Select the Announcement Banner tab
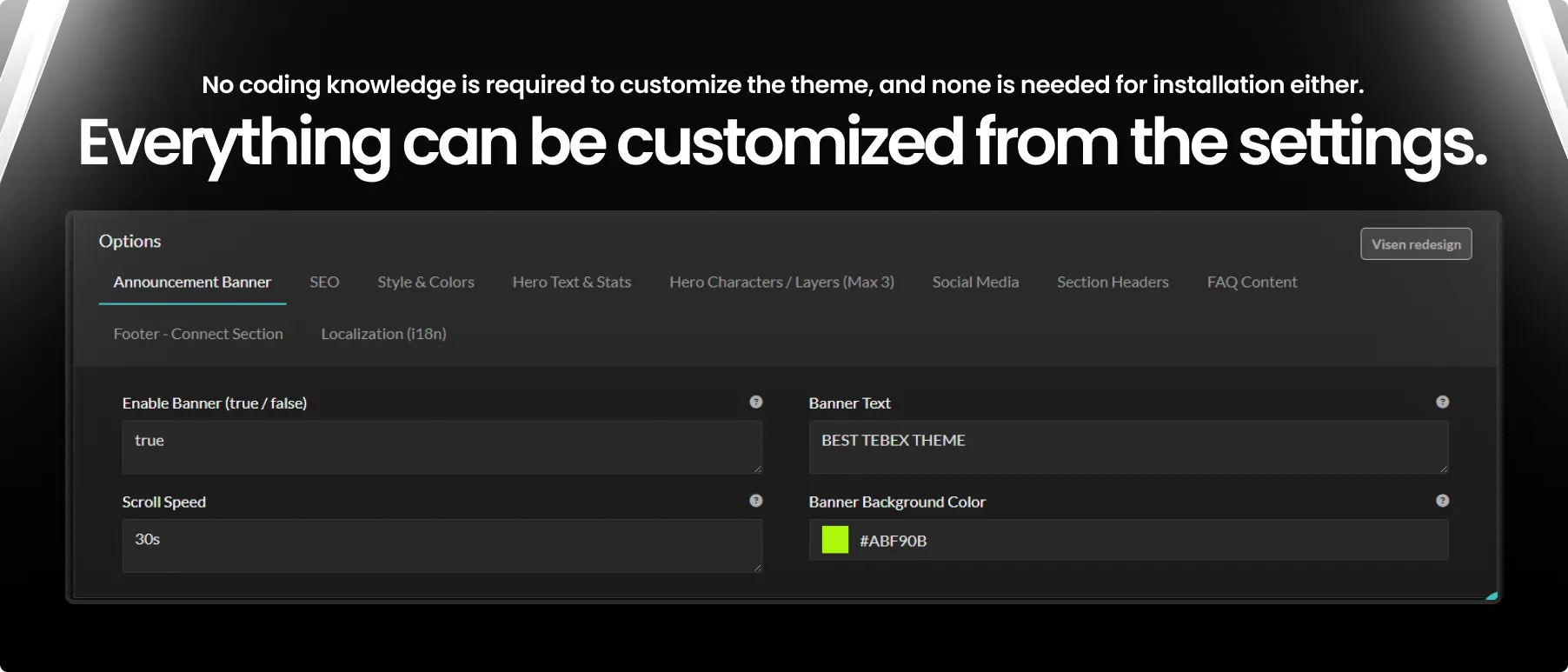This screenshot has width=1568, height=672. coord(192,283)
